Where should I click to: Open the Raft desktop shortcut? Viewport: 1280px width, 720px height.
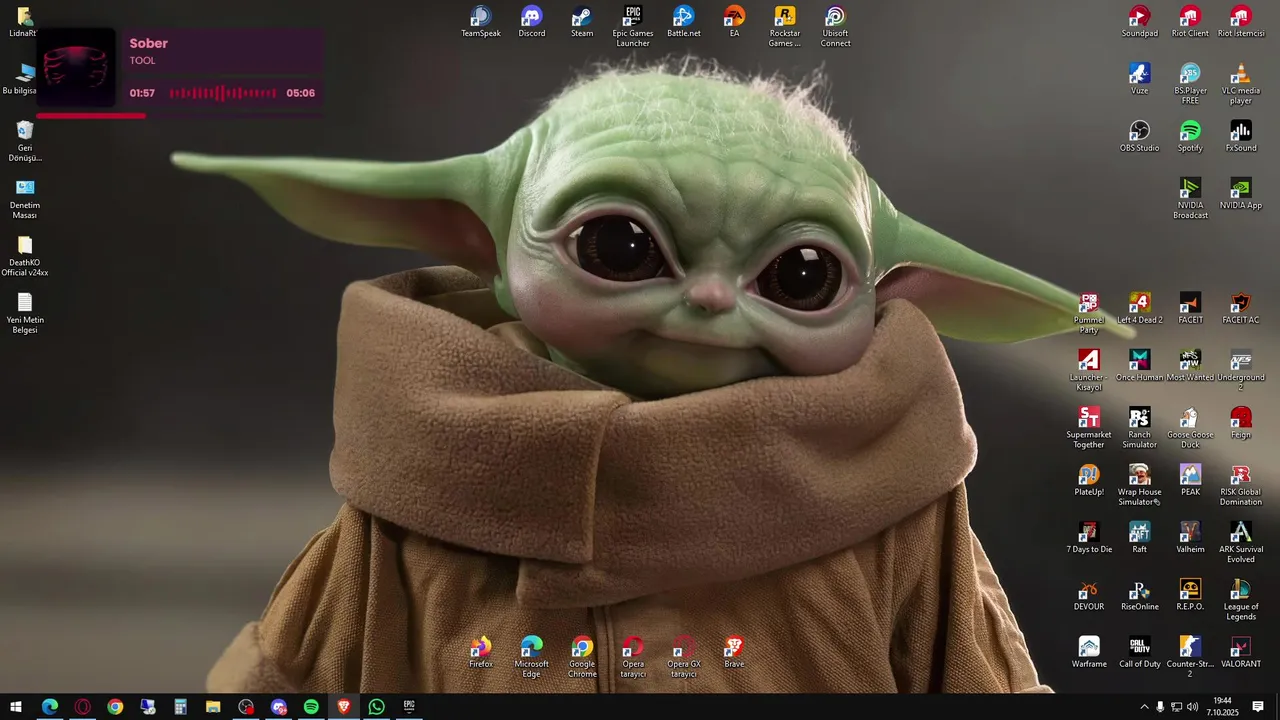(1139, 538)
